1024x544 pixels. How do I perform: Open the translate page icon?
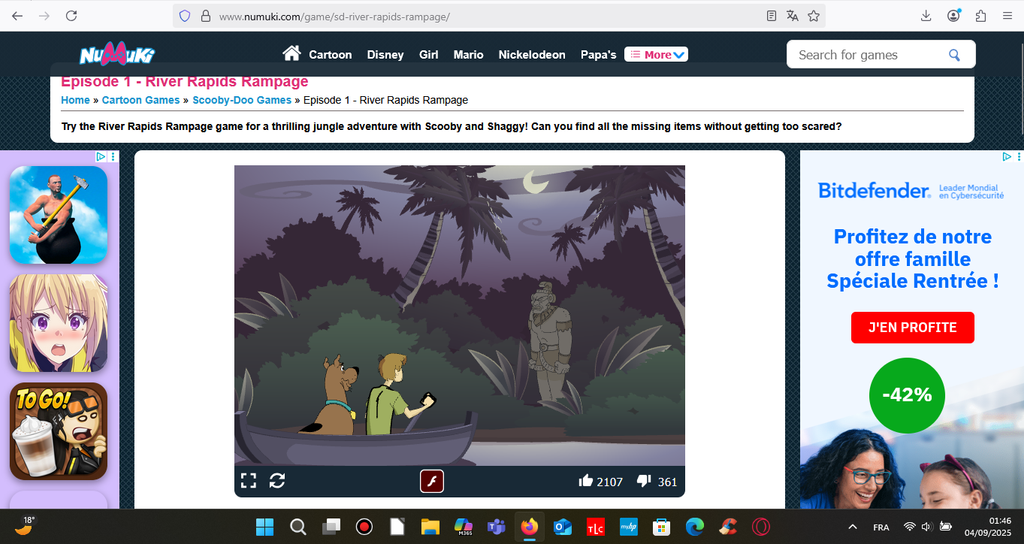coord(792,16)
